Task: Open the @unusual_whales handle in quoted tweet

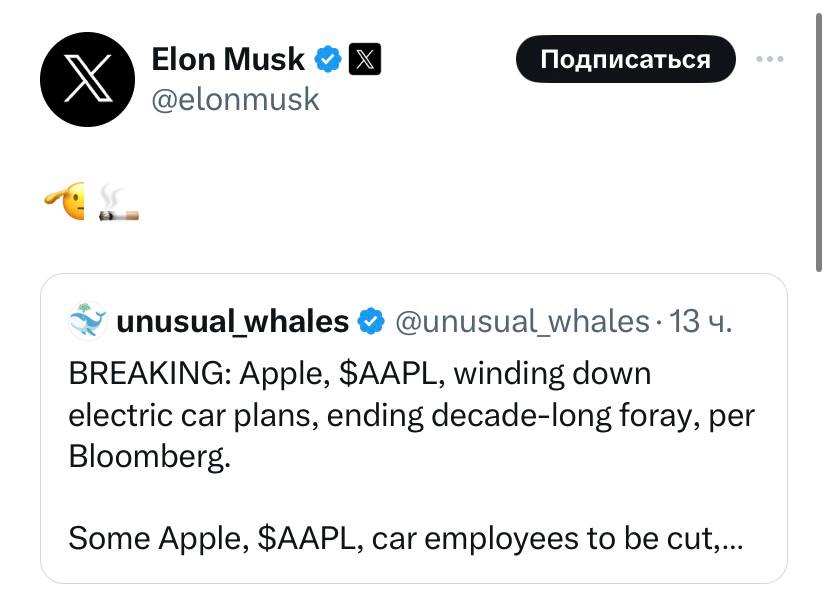Action: (x=522, y=321)
